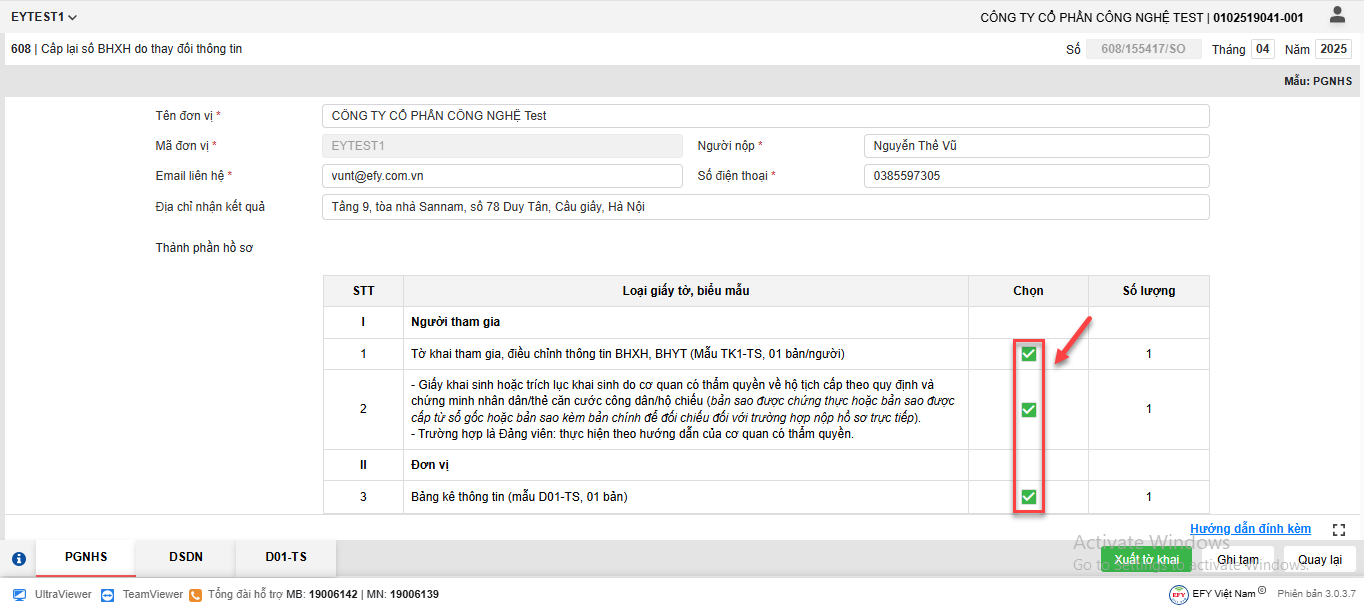
Task: Click the green Xuất tờ khai button
Action: [1146, 559]
